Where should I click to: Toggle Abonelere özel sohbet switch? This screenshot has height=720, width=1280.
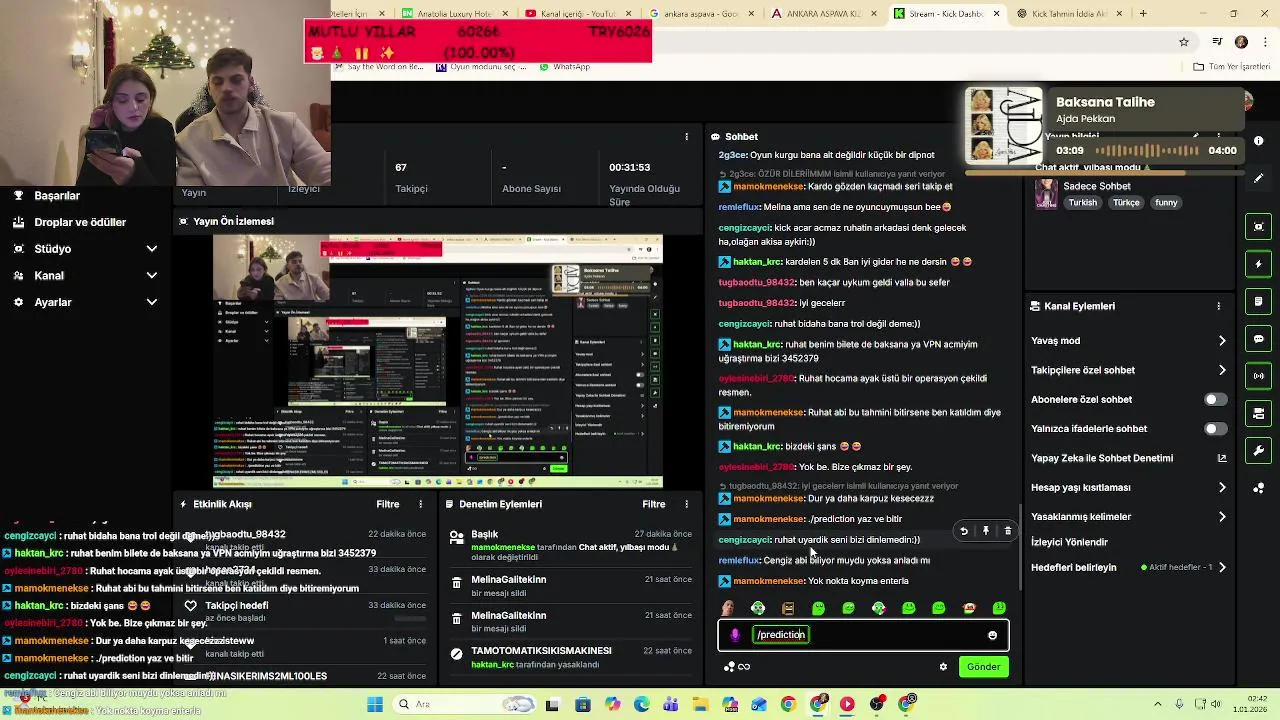pos(1215,399)
